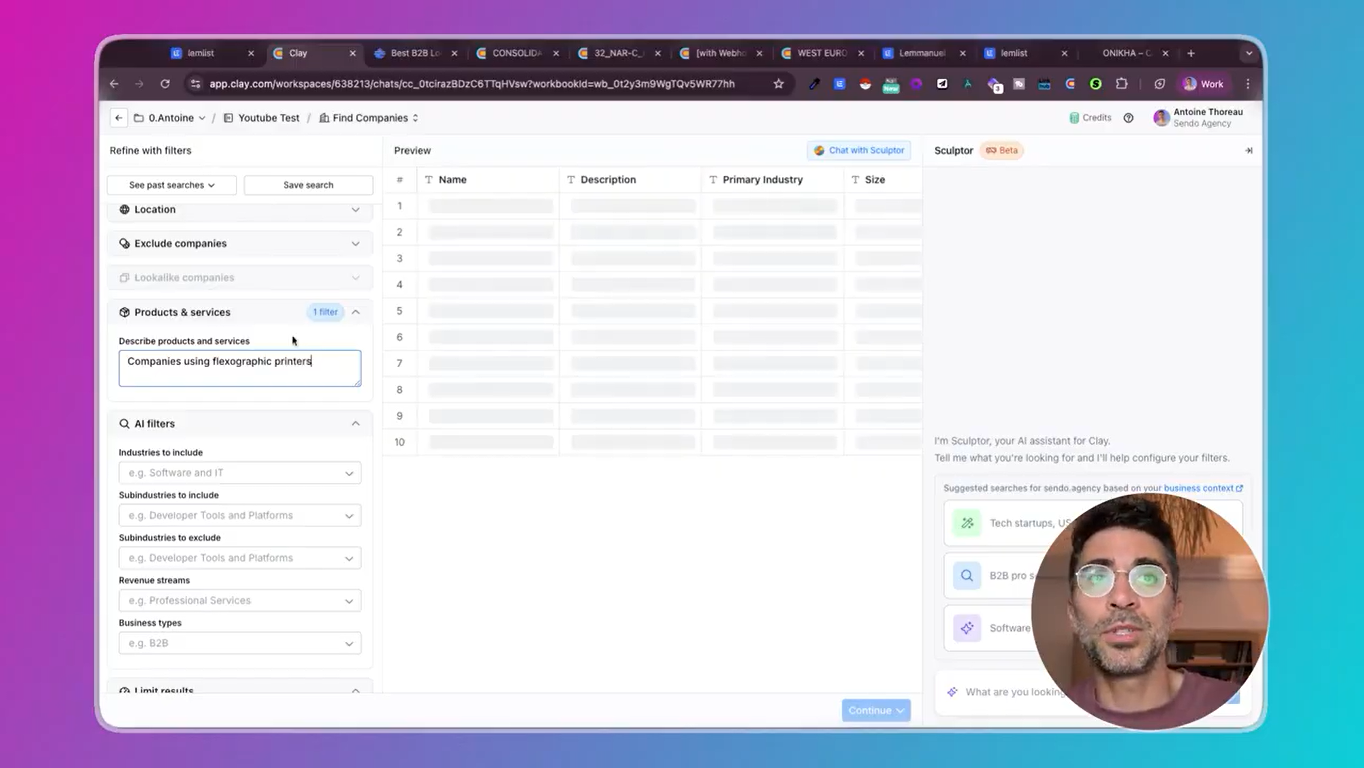Open the Work profile button
Viewport: 1364px width, 768px height.
coord(1203,84)
